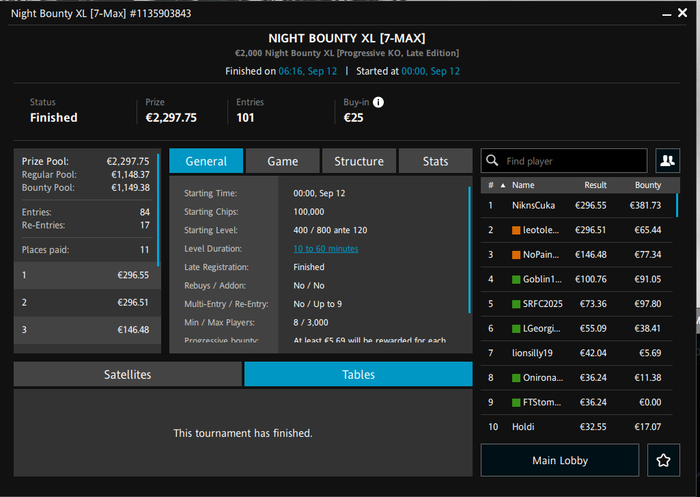The image size is (700, 497).
Task: Go to the Main Lobby
Action: [559, 461]
